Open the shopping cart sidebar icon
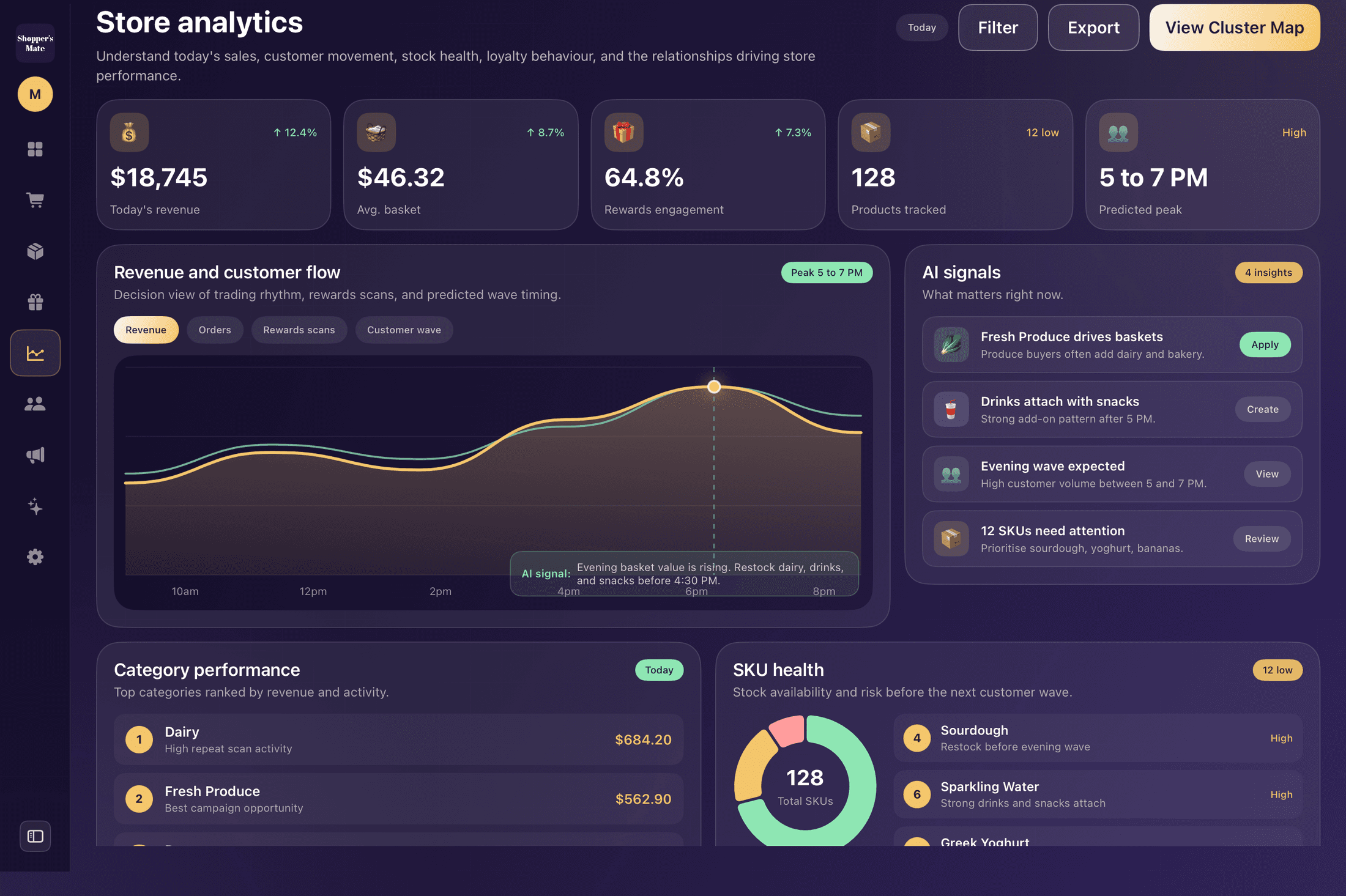 (x=35, y=200)
